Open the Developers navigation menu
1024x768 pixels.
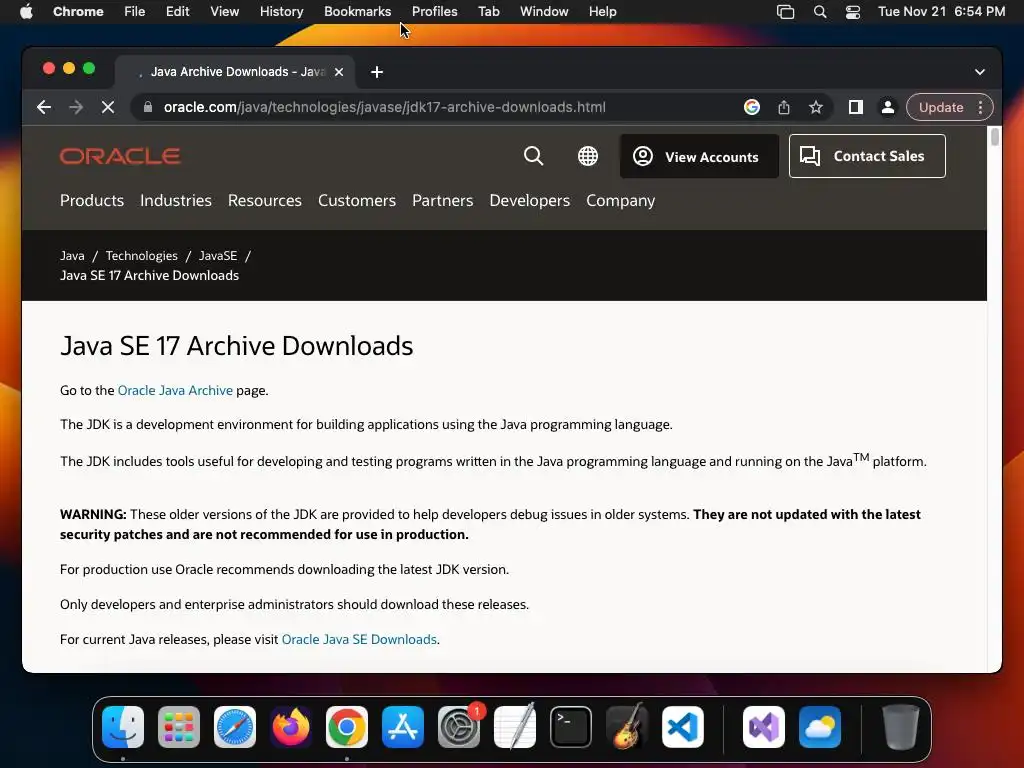[x=530, y=200]
